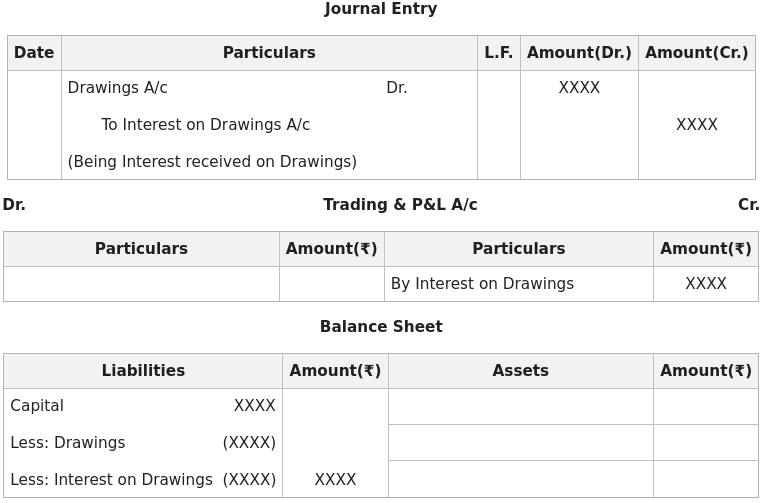The height and width of the screenshot is (503, 763).
Task: Click the L.F. column header
Action: click(x=499, y=53)
